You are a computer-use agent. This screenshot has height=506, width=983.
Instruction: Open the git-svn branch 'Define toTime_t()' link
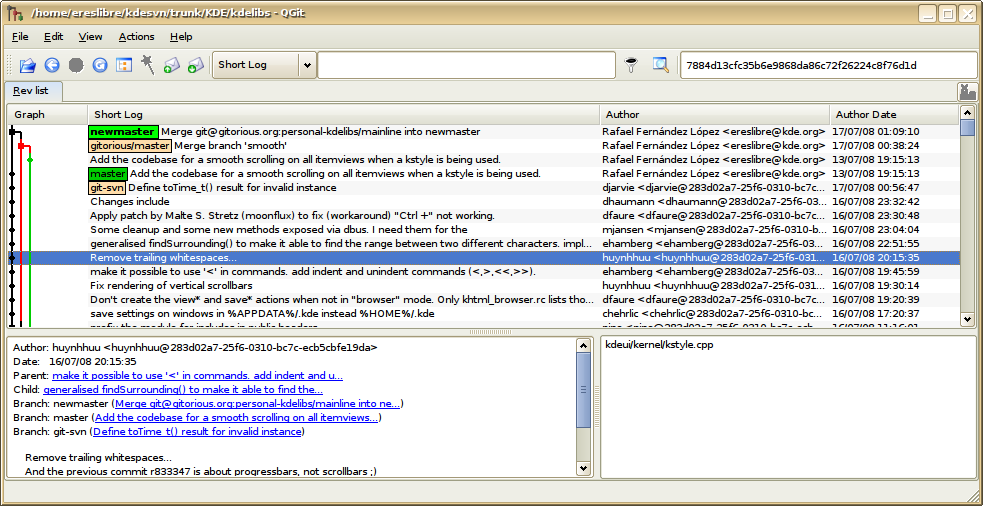pos(197,431)
